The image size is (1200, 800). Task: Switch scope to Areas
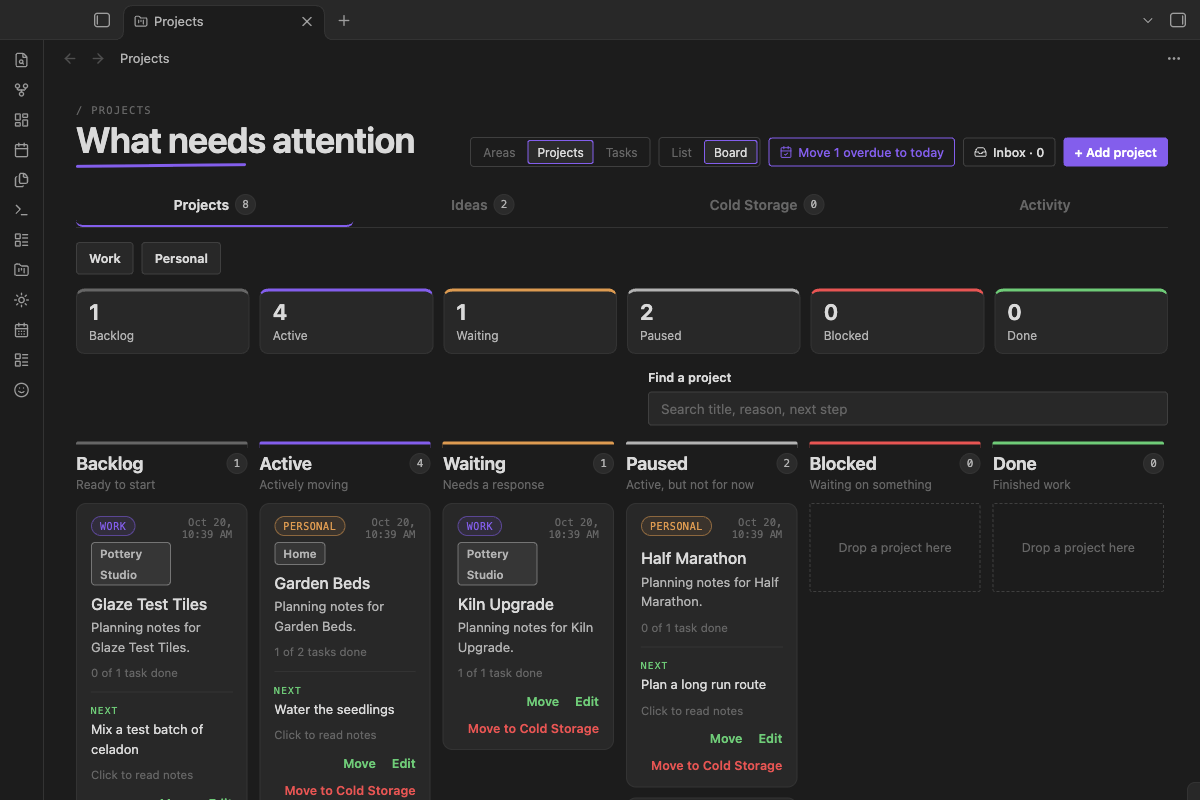[x=499, y=152]
